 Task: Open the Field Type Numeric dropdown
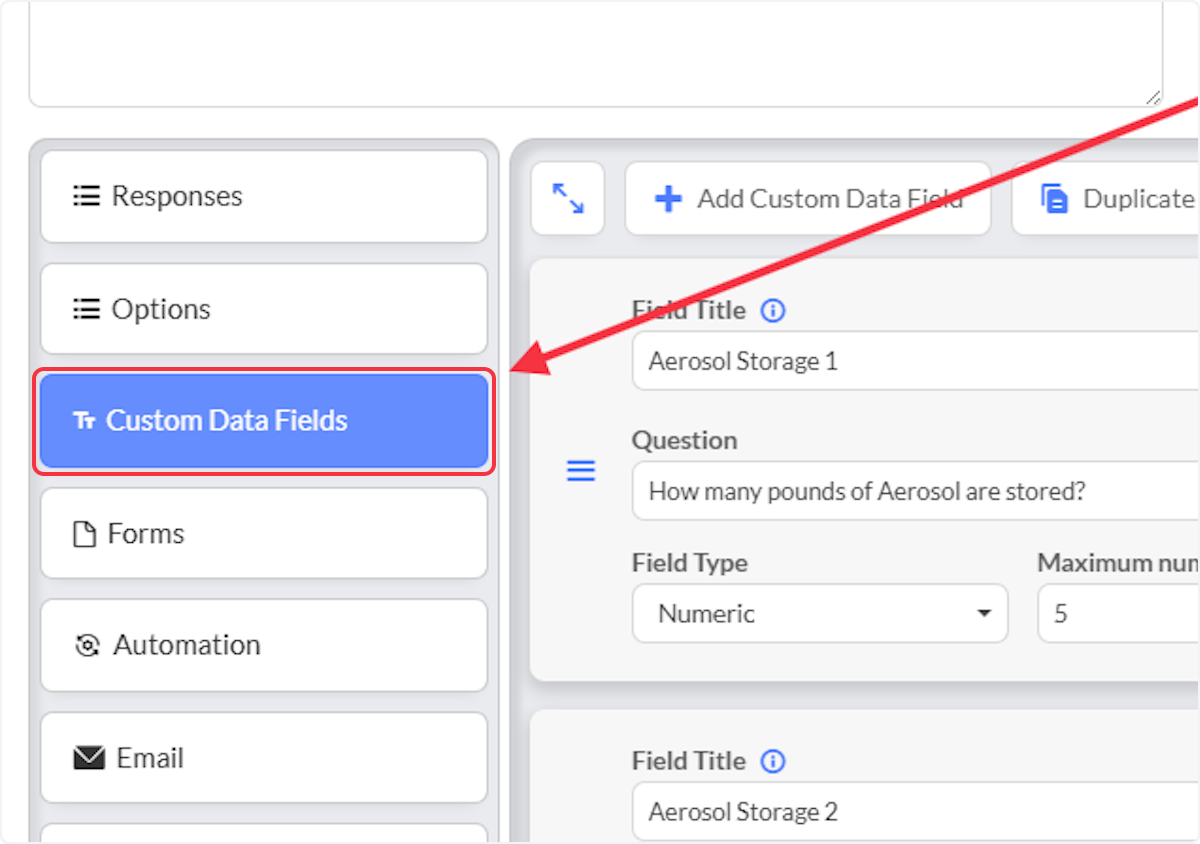[x=820, y=613]
